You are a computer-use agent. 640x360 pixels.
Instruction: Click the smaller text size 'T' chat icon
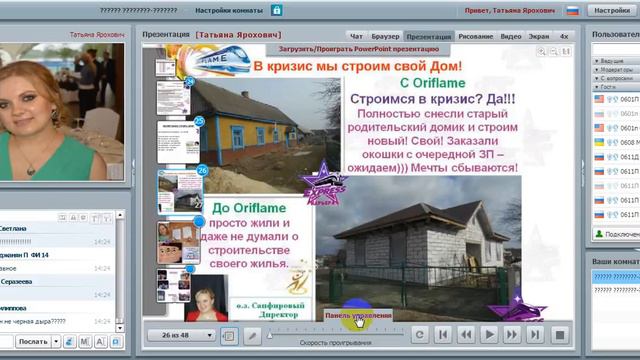coord(107,218)
